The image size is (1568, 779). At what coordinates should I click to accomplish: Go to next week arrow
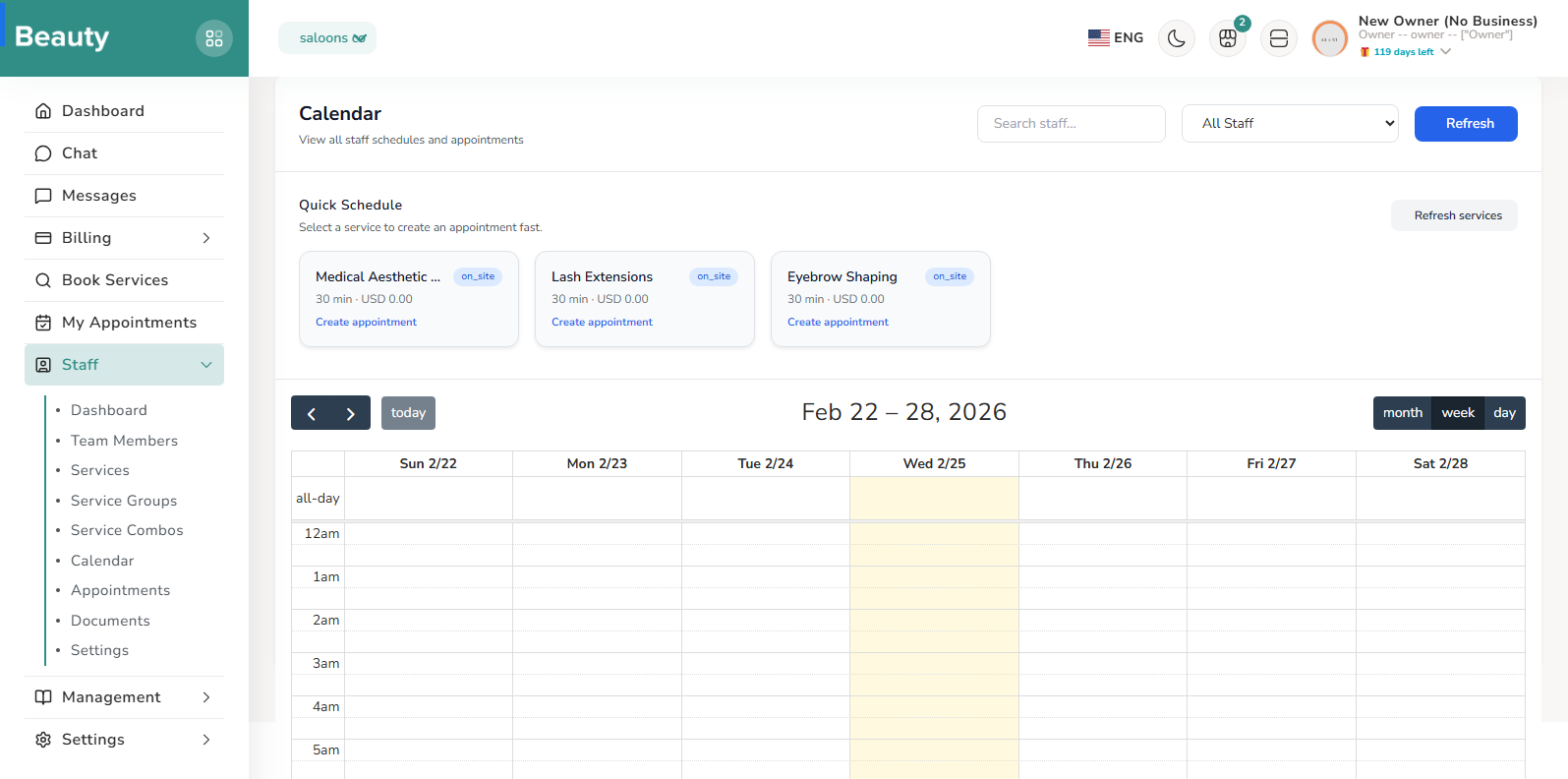point(351,413)
